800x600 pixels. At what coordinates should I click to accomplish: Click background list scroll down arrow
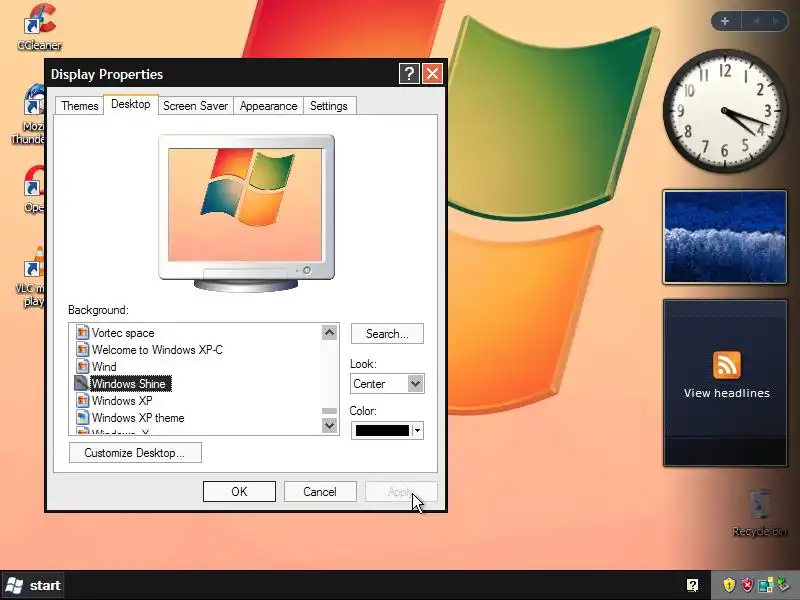point(330,425)
